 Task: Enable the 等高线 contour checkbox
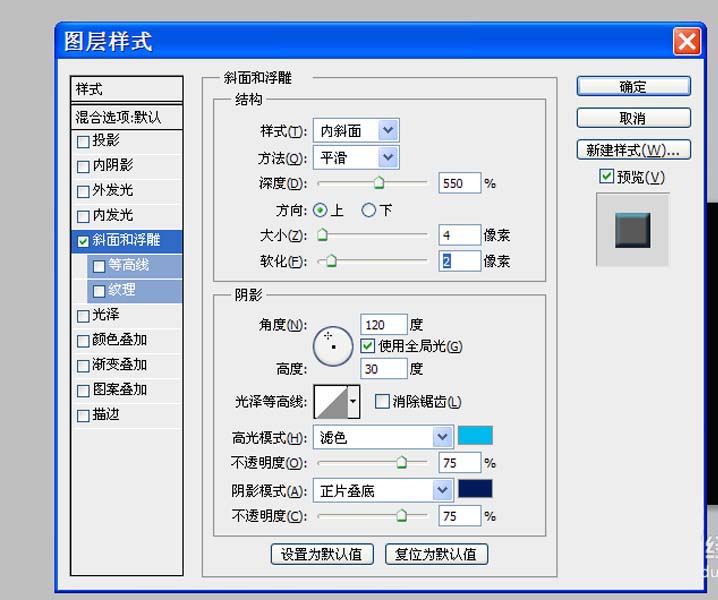(x=99, y=266)
